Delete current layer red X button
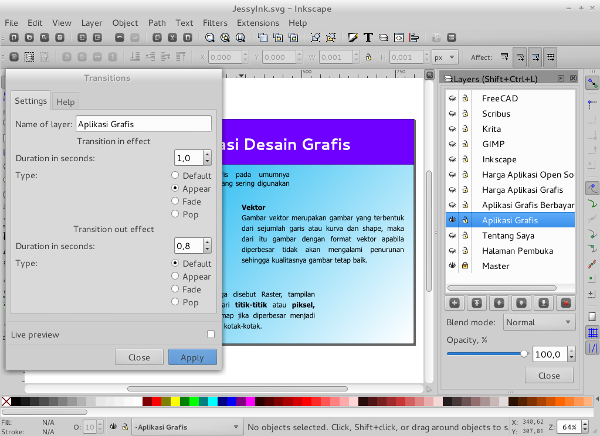600x436 pixels. pos(566,304)
